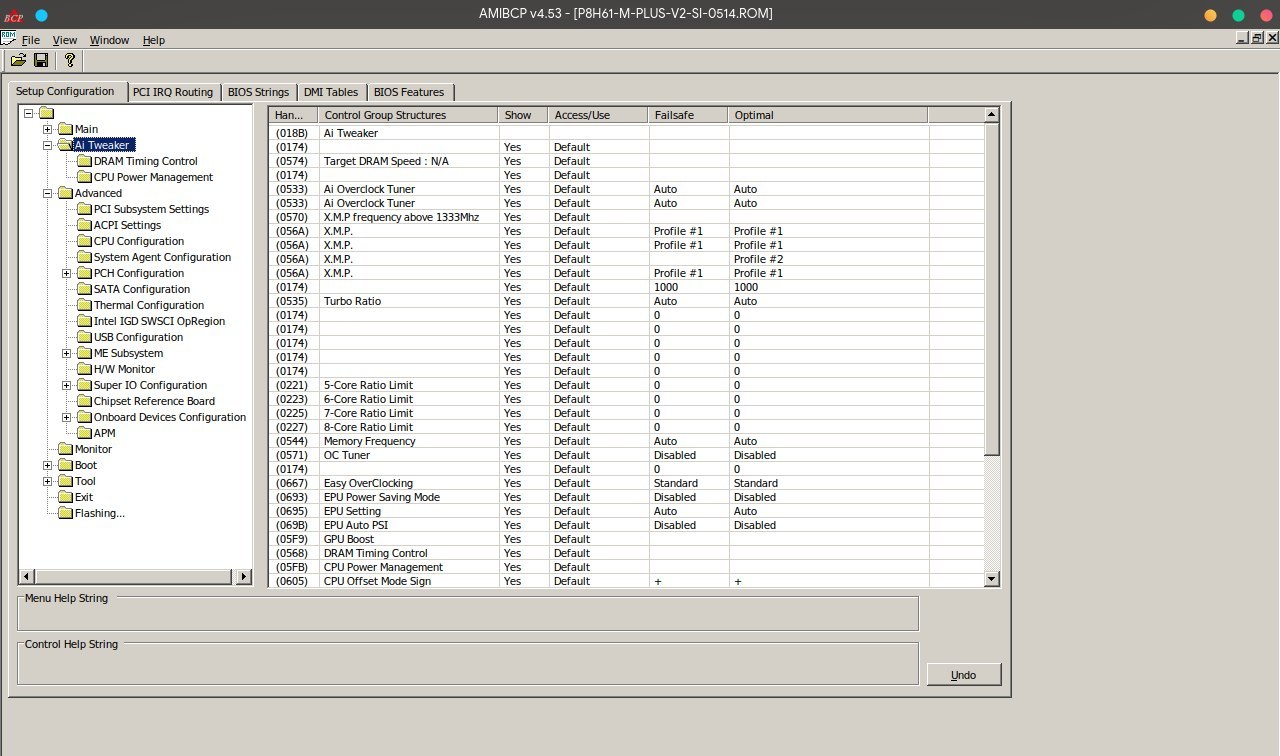Click the Intel IGD SWSCI OpRegion folder icon
Viewport: 1280px width, 756px height.
point(84,321)
